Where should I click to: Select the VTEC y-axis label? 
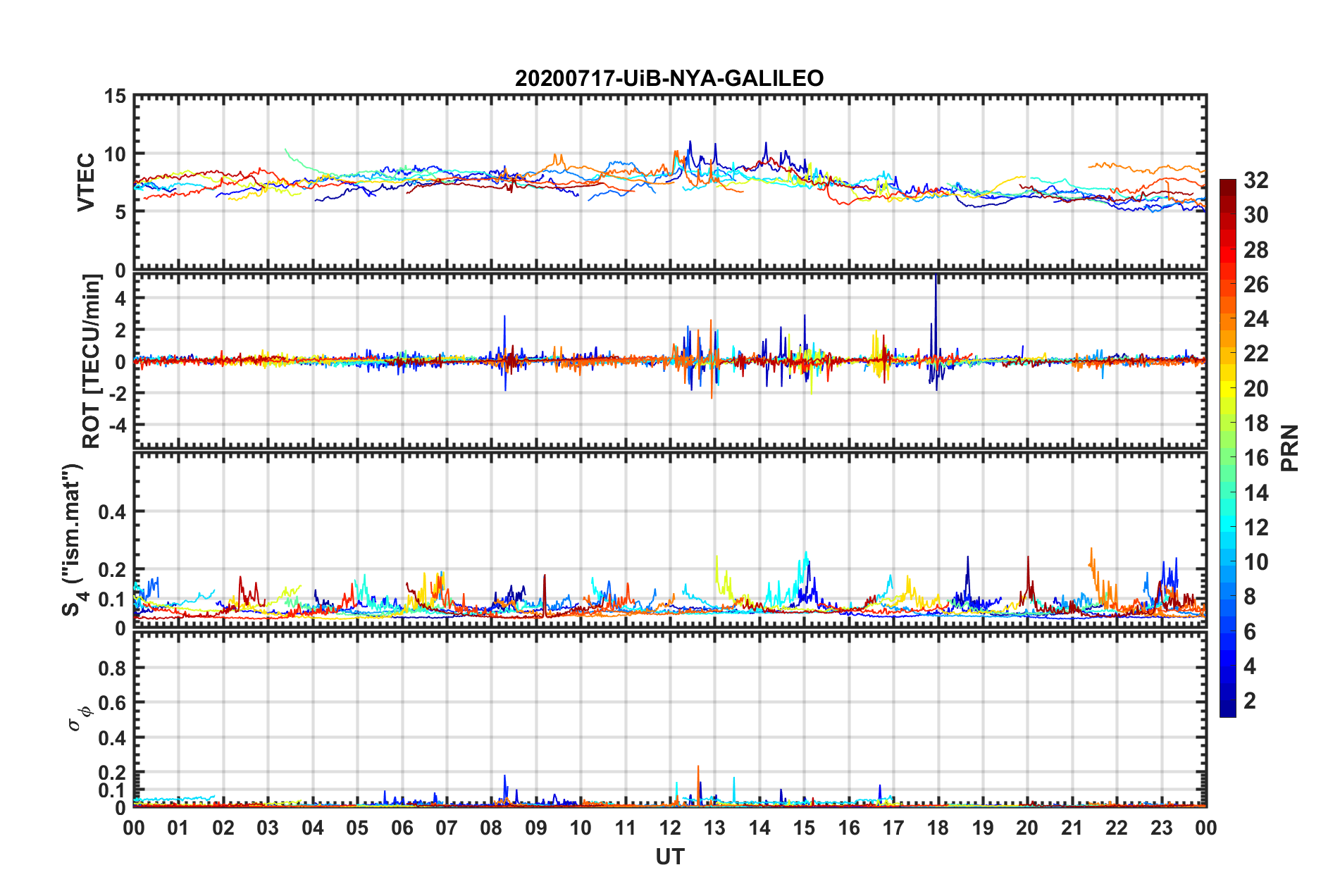[85, 182]
